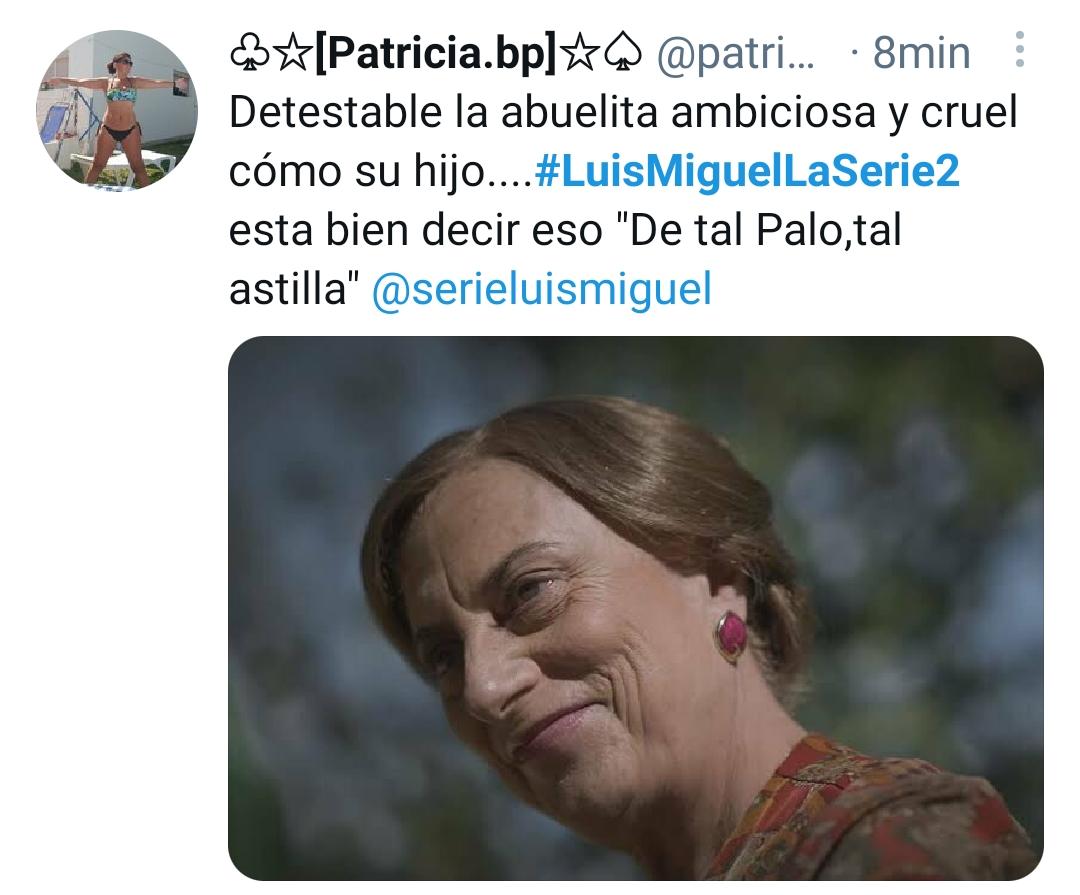1080x895 pixels.
Task: Open the [Patricia.bp] display name
Action: coord(435,53)
